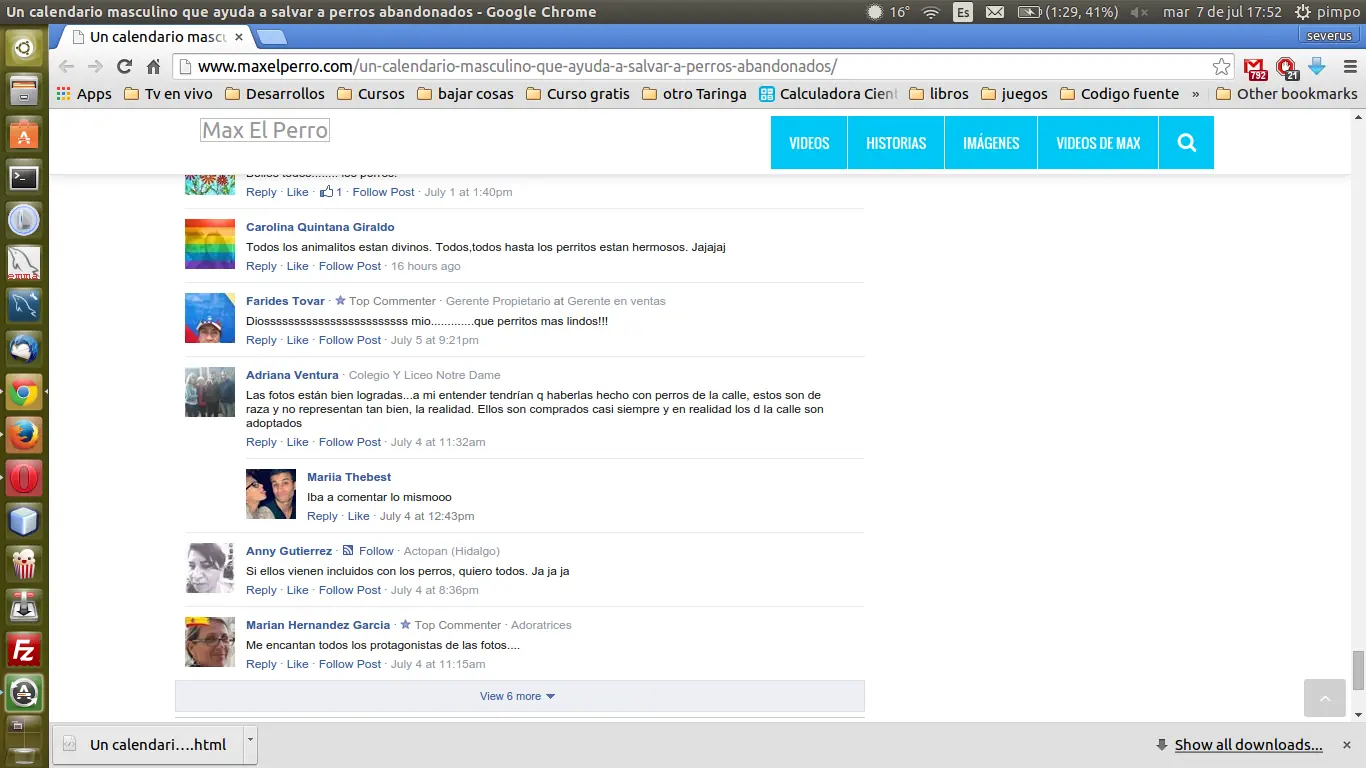Click the blue download arrow extension
1366x768 pixels.
pos(1316,66)
